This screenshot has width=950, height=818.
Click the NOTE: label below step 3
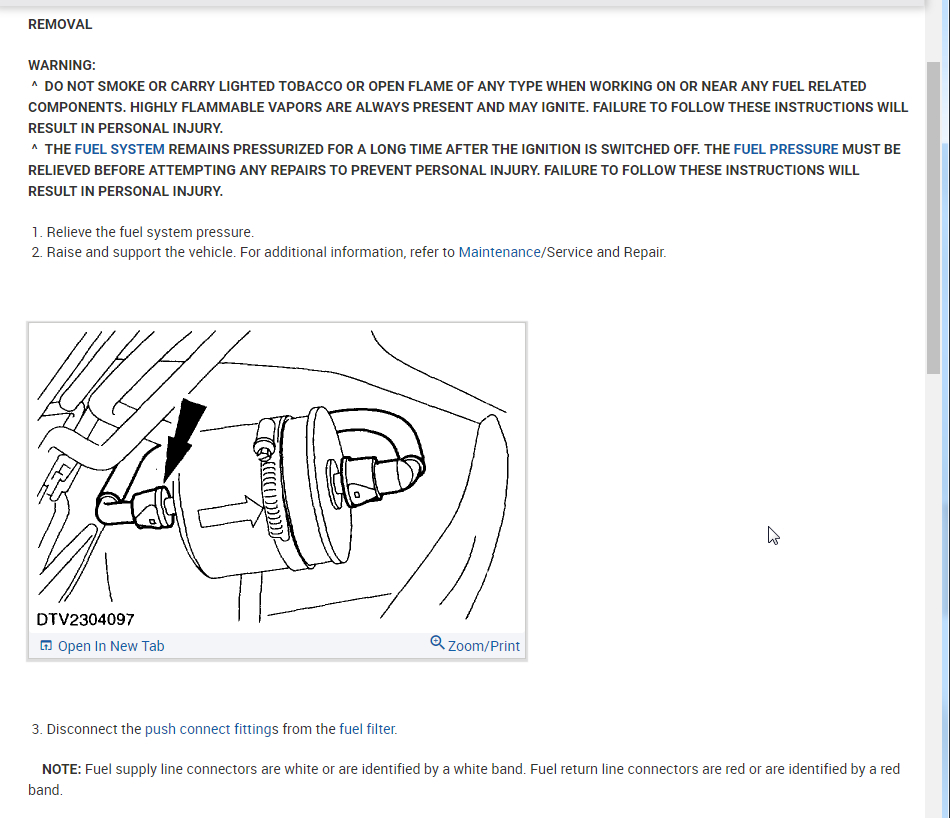point(61,769)
